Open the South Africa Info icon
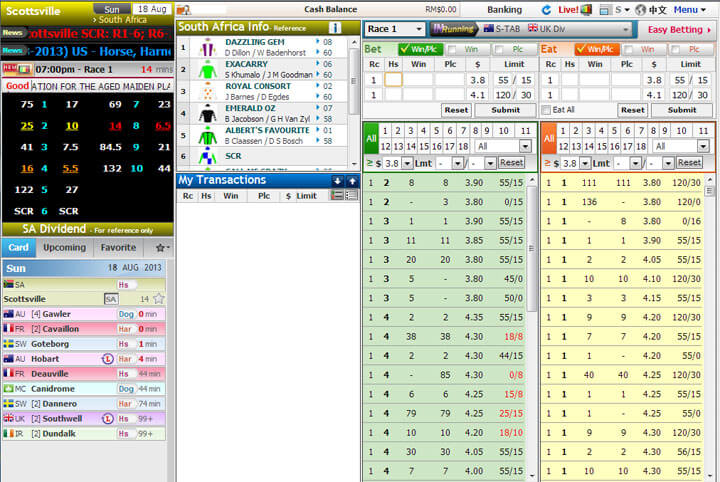720x482 pixels. [x=335, y=27]
